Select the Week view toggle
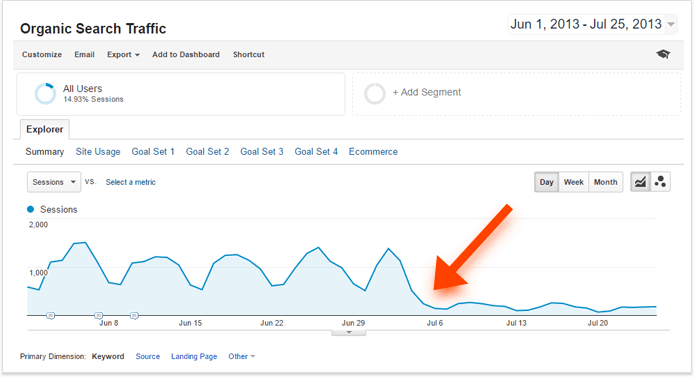Image resolution: width=694 pixels, height=377 pixels. click(574, 182)
